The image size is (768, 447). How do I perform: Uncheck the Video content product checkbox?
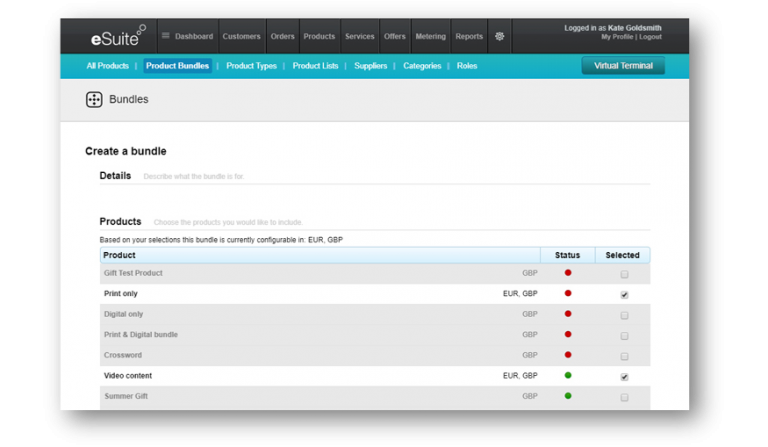(624, 377)
